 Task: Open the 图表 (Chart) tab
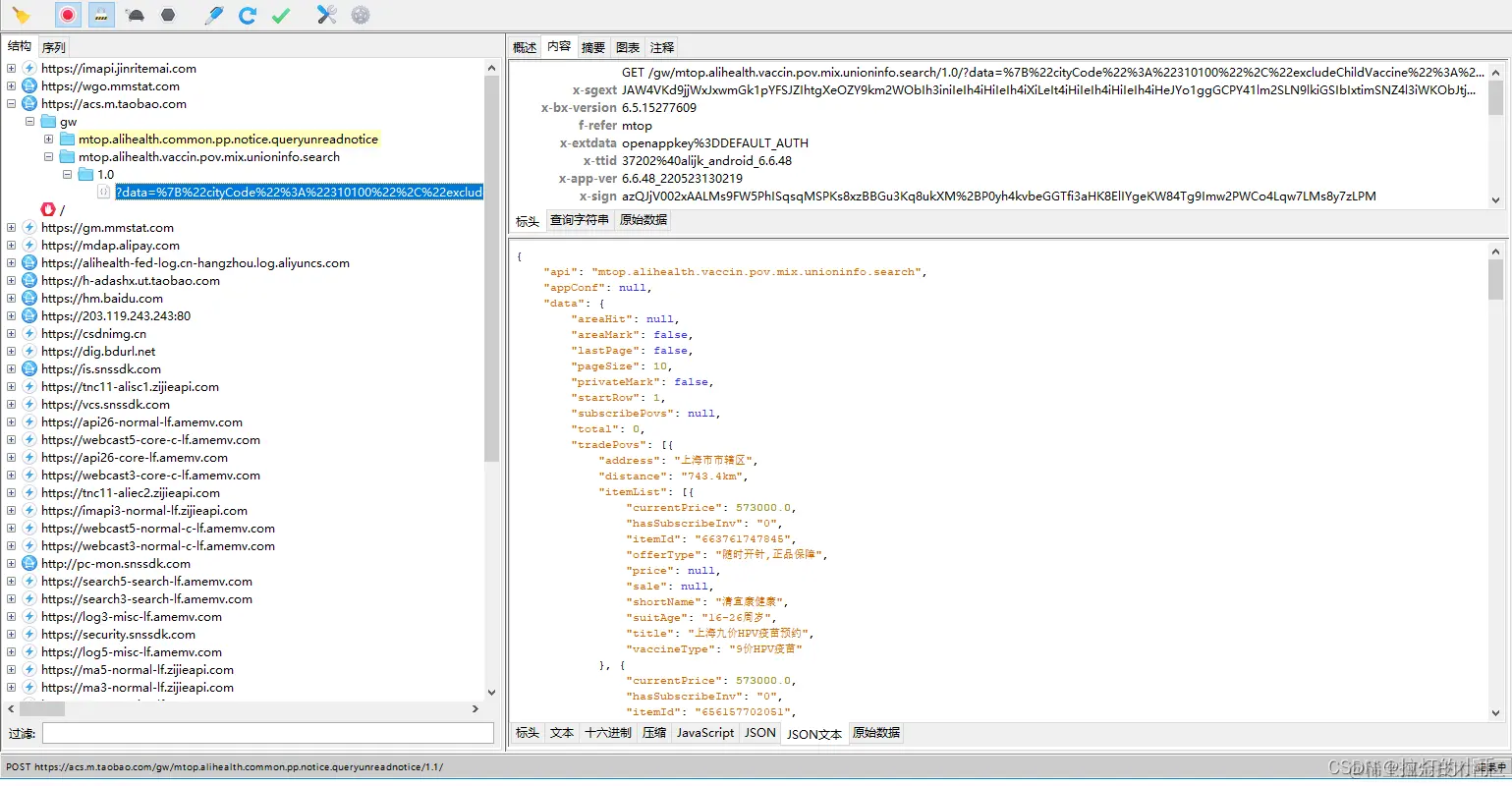[x=628, y=47]
